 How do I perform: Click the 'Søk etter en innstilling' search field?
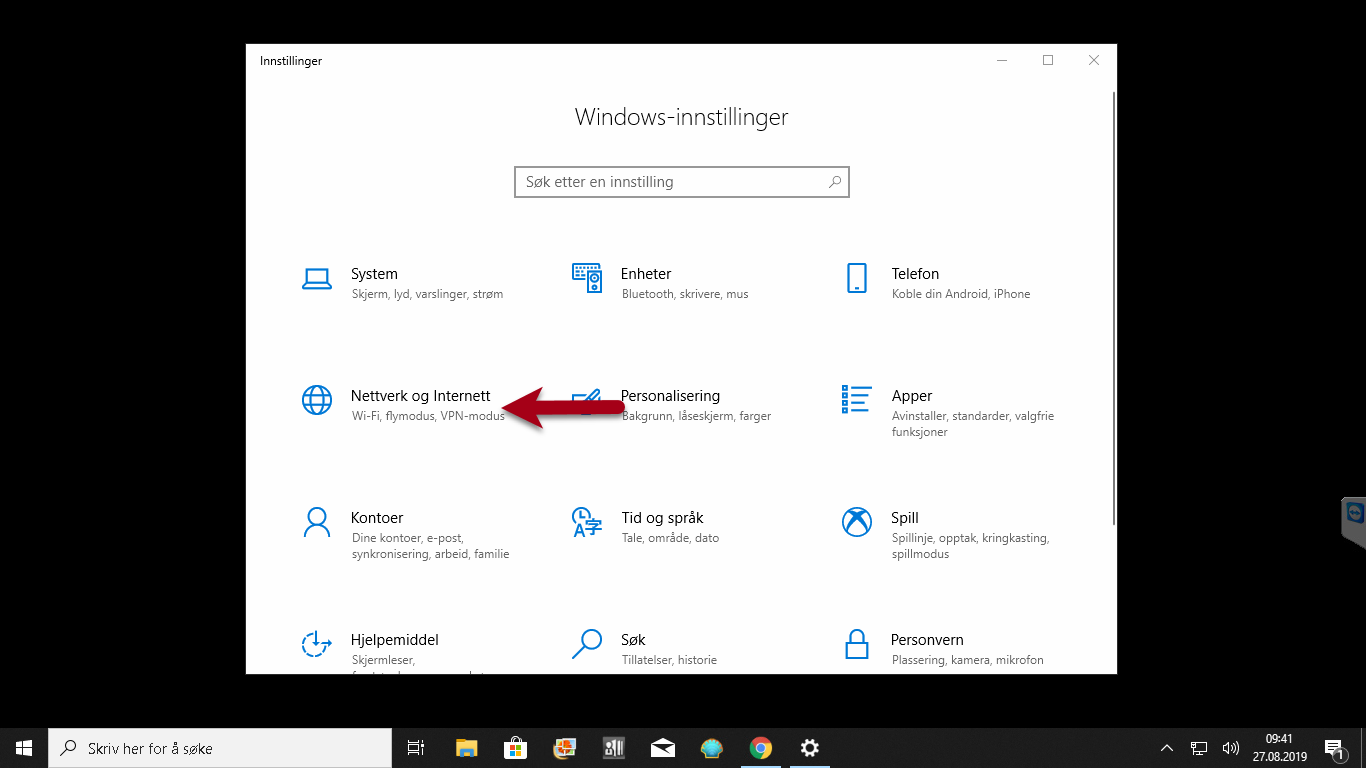681,182
